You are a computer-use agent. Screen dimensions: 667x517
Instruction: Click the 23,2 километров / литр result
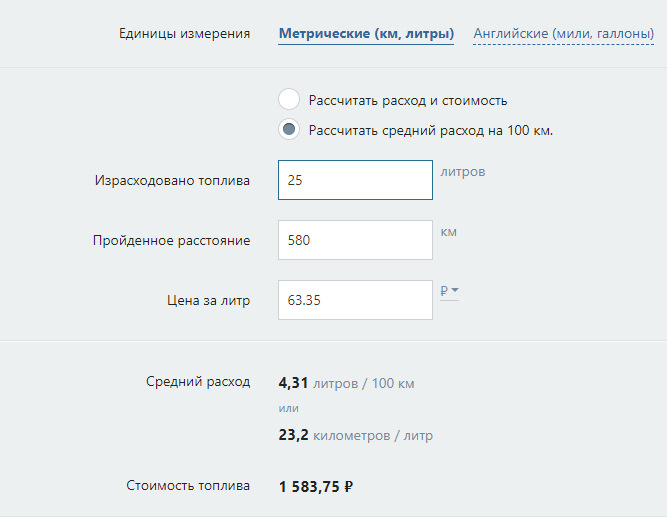pos(355,435)
